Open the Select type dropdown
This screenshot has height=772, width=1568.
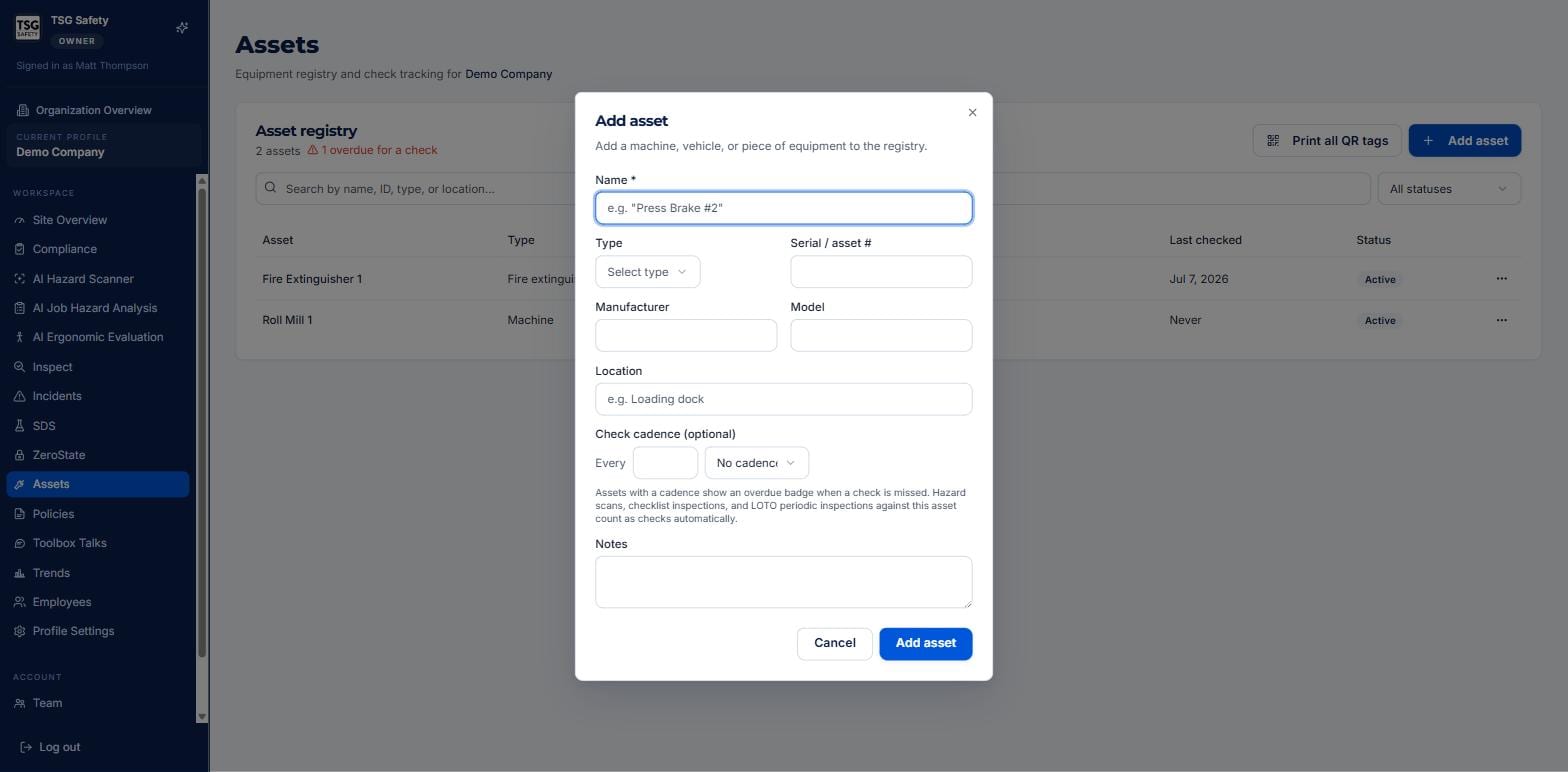647,272
